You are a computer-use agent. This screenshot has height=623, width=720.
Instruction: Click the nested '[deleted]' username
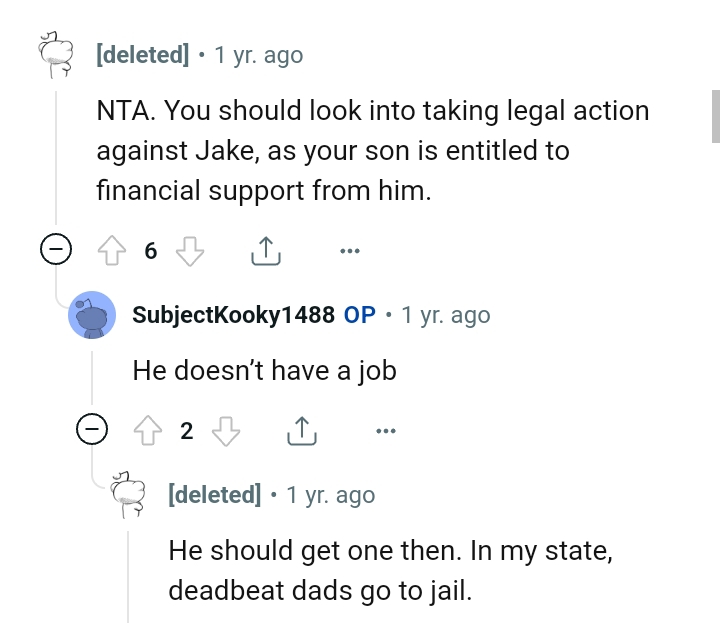point(215,495)
